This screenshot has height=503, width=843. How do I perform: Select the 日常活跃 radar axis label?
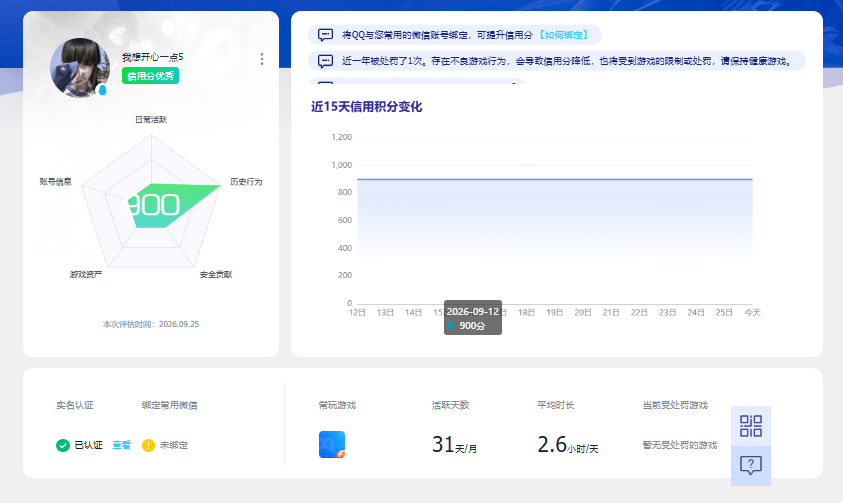(x=151, y=119)
